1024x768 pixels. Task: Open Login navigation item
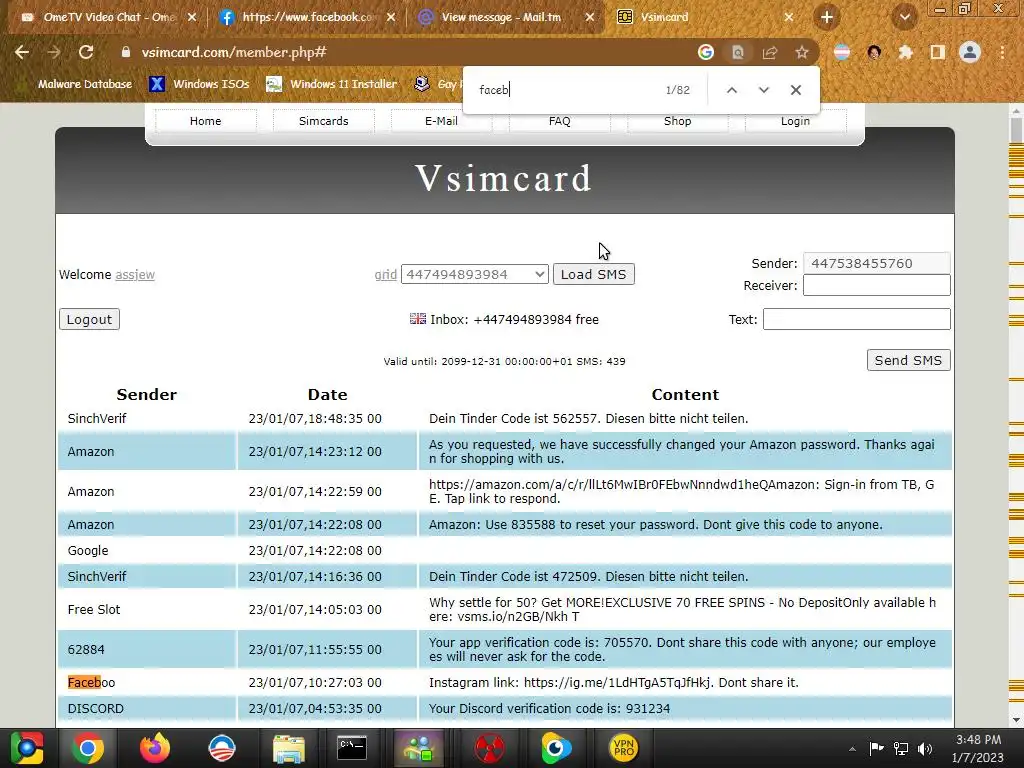(x=795, y=121)
